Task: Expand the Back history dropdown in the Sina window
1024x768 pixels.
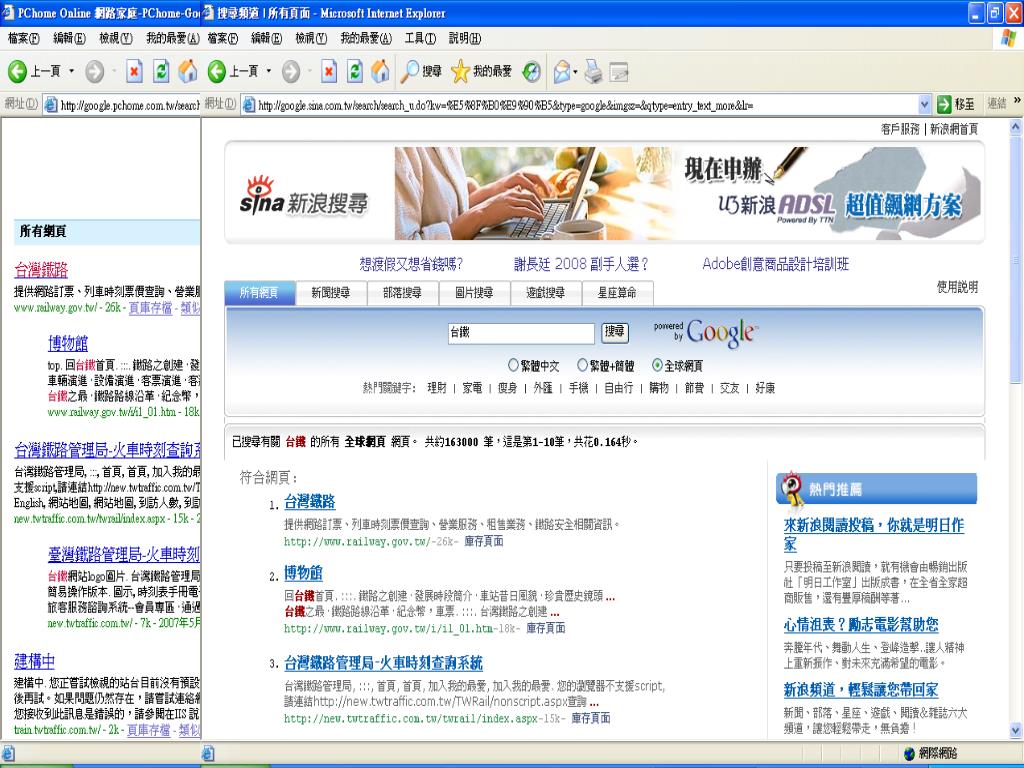Action: (x=268, y=71)
